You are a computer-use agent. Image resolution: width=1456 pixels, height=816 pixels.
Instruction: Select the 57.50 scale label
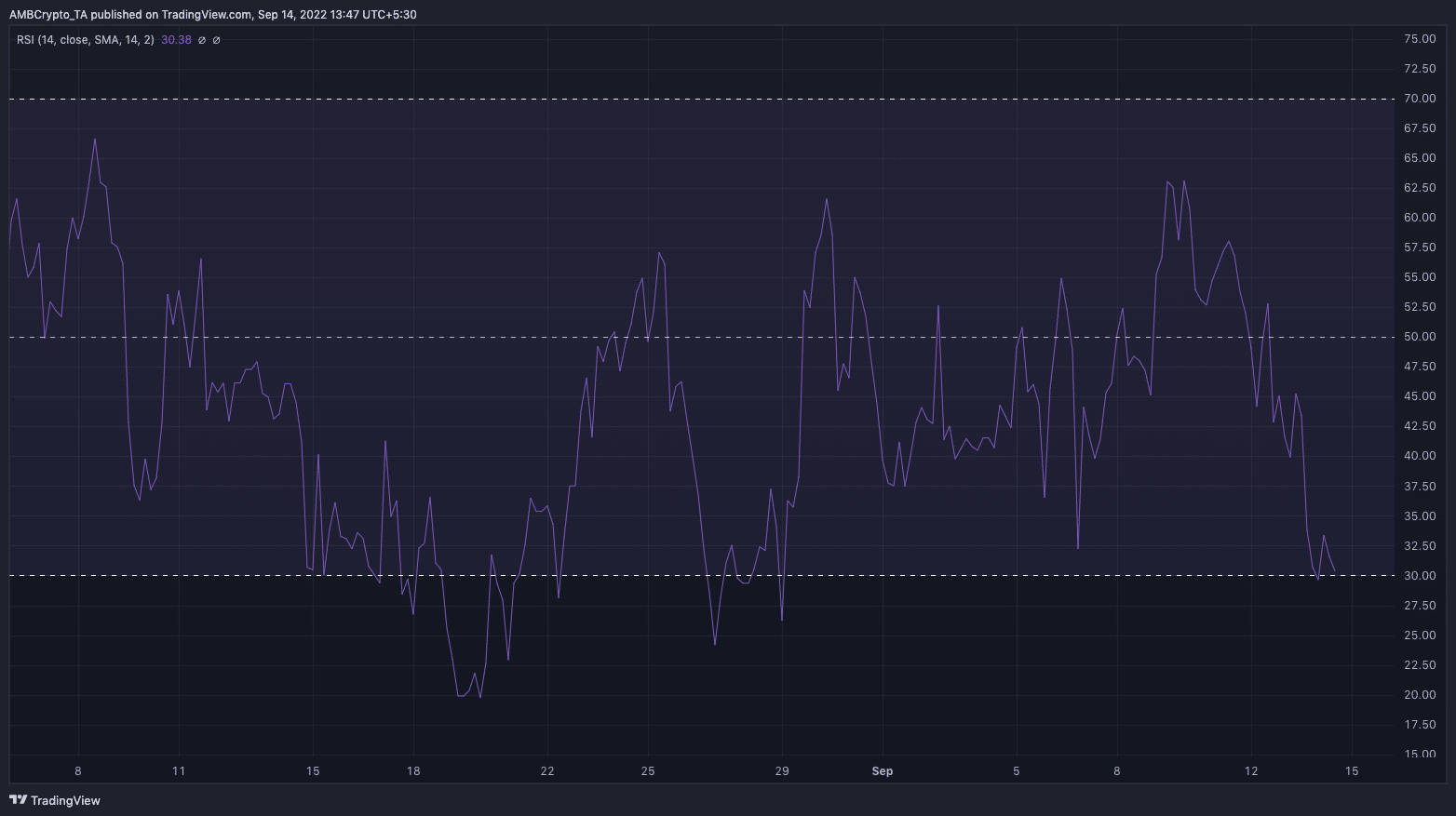coord(1420,247)
